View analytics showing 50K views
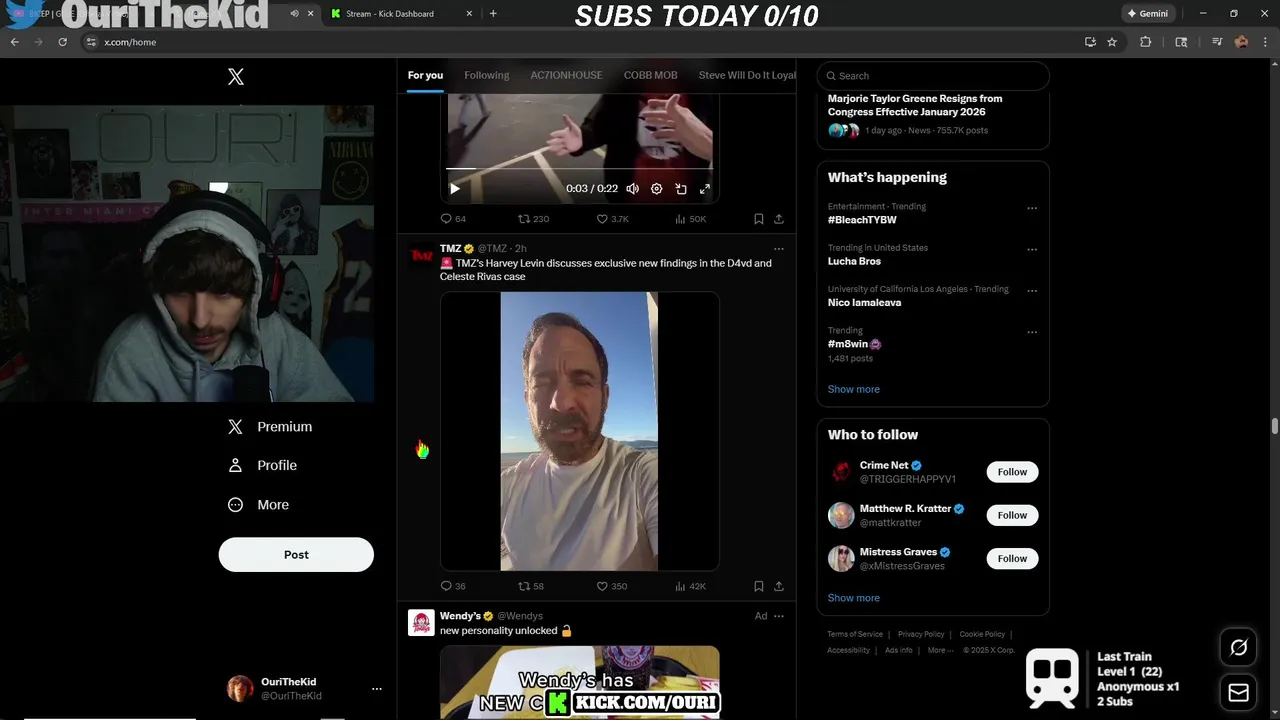The height and width of the screenshot is (720, 1280). tap(691, 219)
